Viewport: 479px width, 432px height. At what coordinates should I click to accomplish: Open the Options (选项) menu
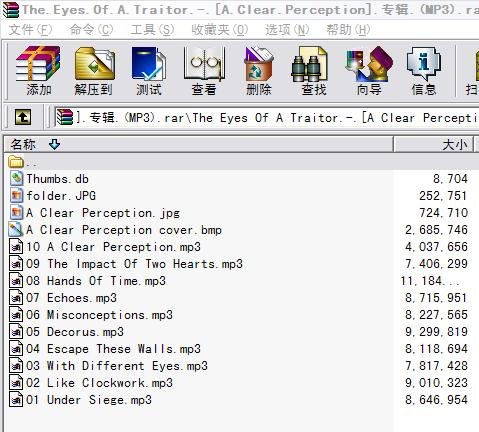coord(287,30)
